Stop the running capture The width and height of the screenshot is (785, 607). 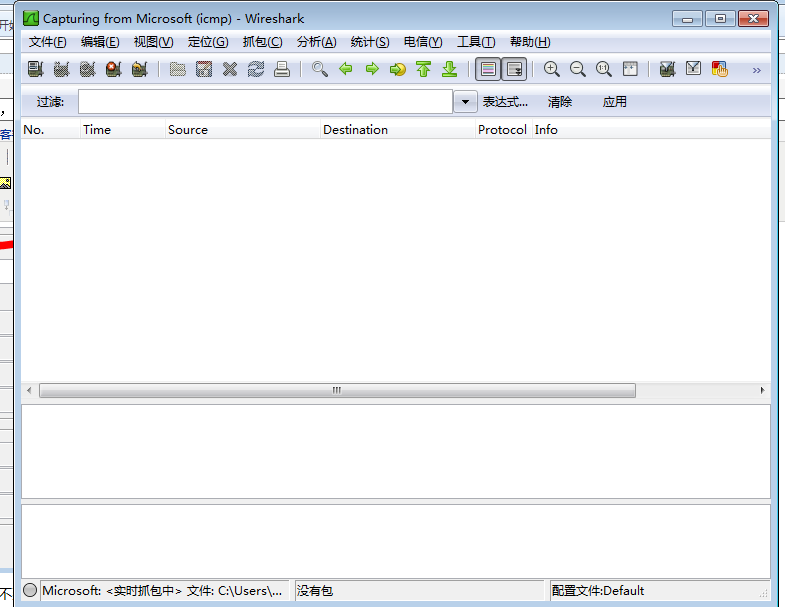[113, 69]
